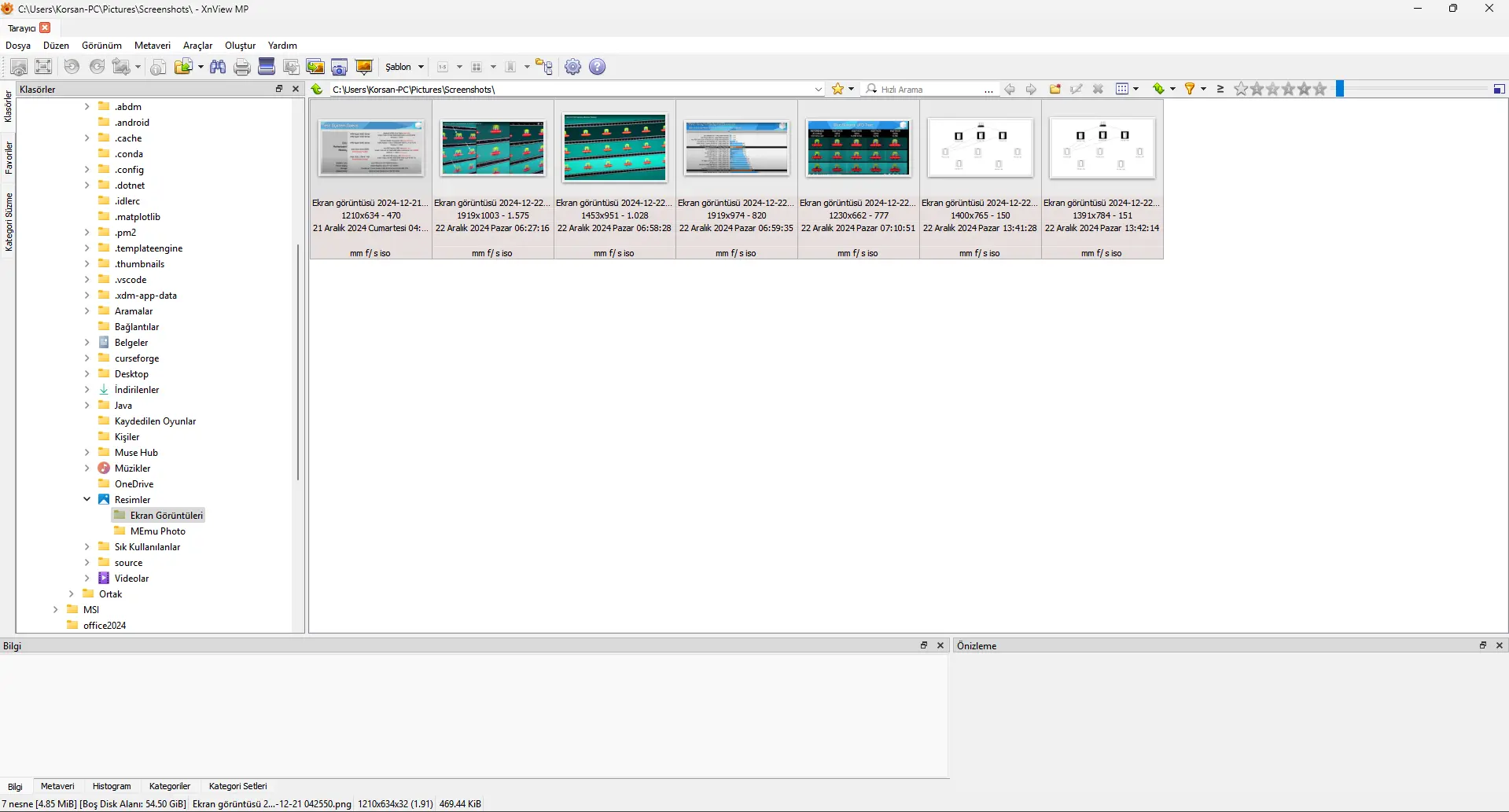Set rating filter to last star
Screen dimensions: 1509x812
[x=1320, y=89]
